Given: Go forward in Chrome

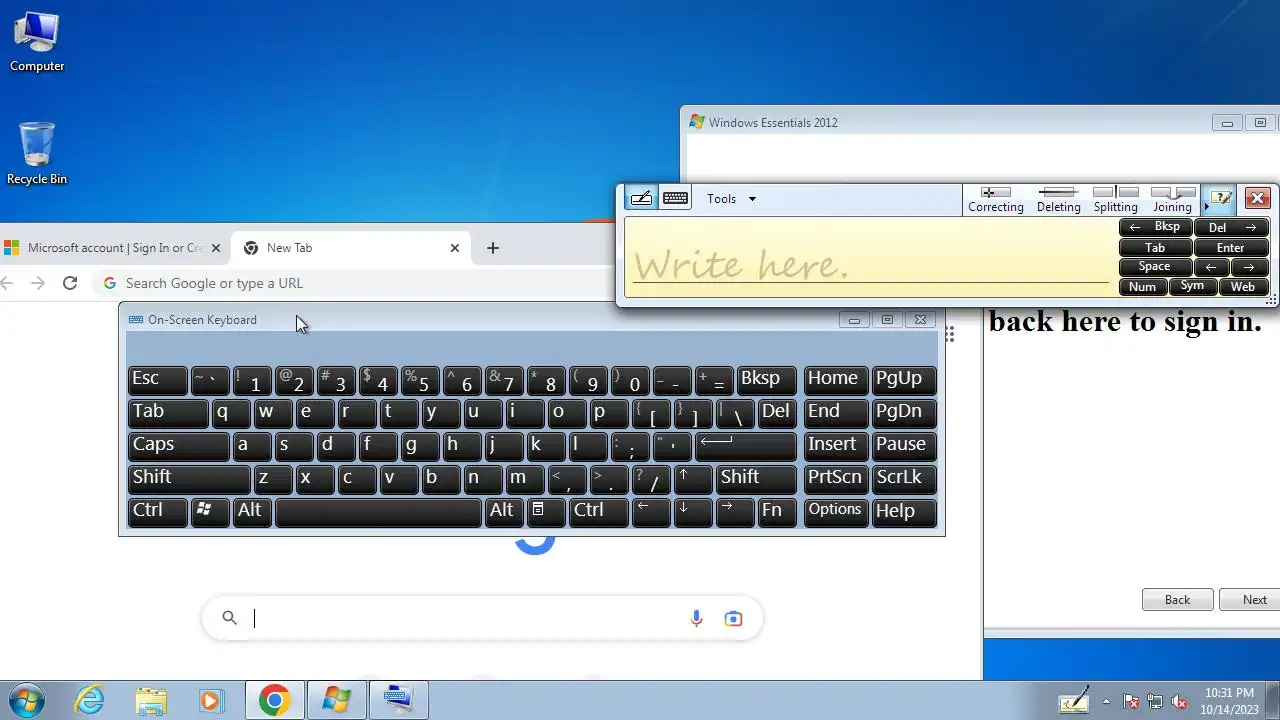Looking at the screenshot, I should coord(37,283).
